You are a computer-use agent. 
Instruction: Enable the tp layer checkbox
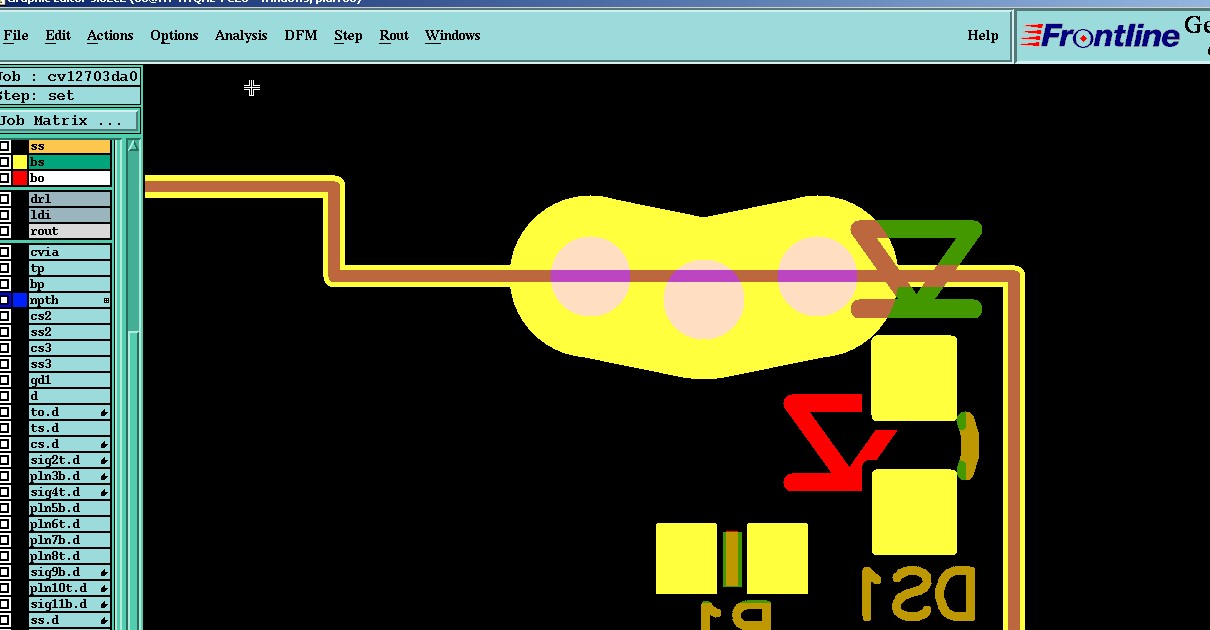(x=5, y=268)
